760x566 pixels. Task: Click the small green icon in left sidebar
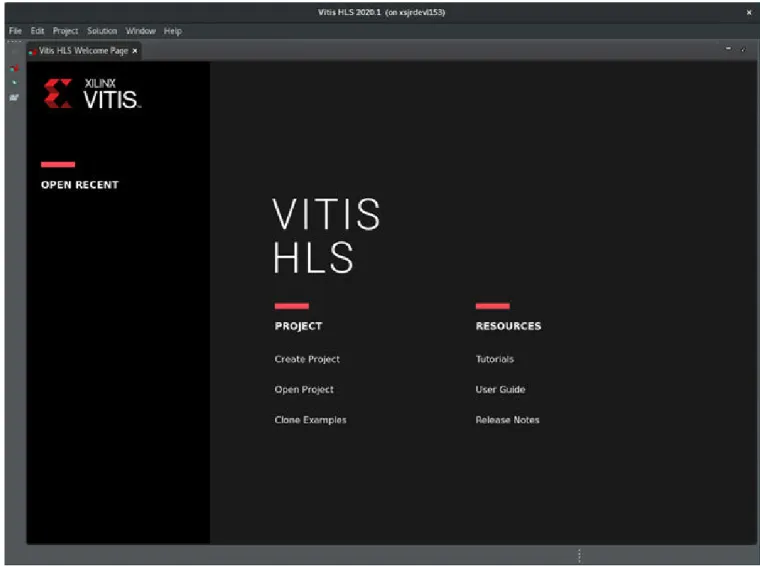[x=14, y=83]
